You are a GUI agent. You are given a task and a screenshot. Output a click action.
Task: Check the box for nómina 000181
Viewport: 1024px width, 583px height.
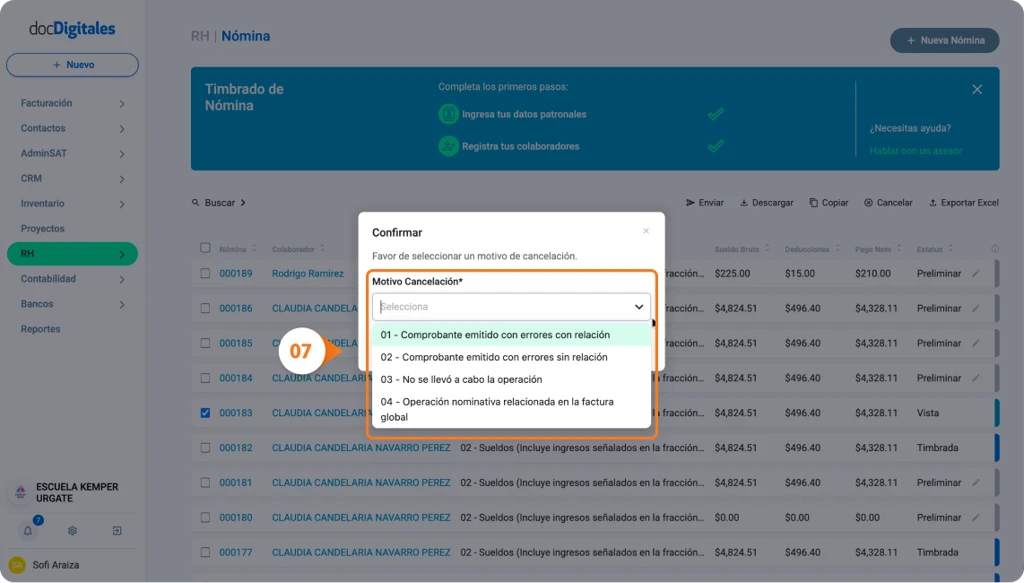pyautogui.click(x=205, y=482)
